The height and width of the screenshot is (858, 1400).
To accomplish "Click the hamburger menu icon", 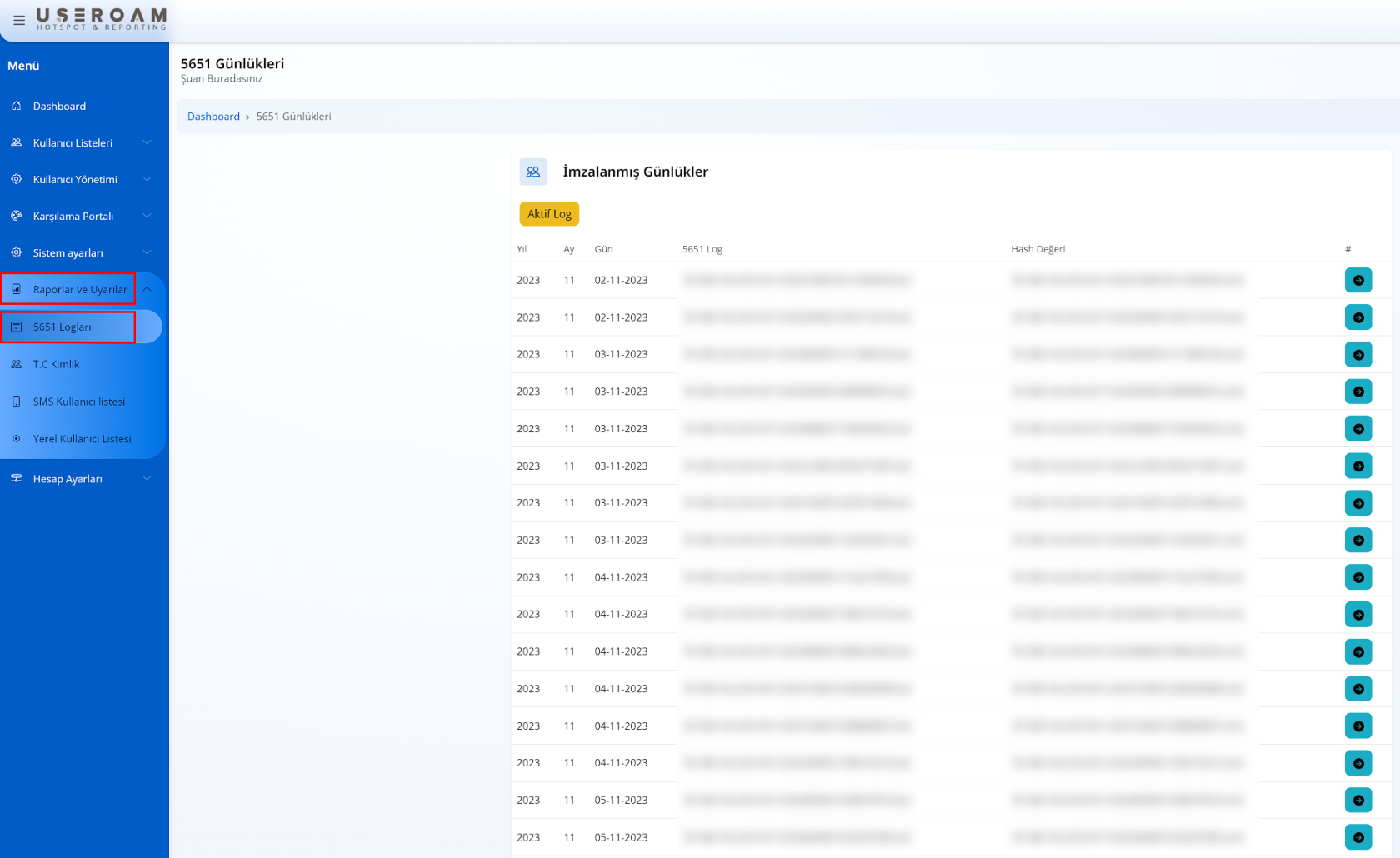I will click(x=19, y=20).
